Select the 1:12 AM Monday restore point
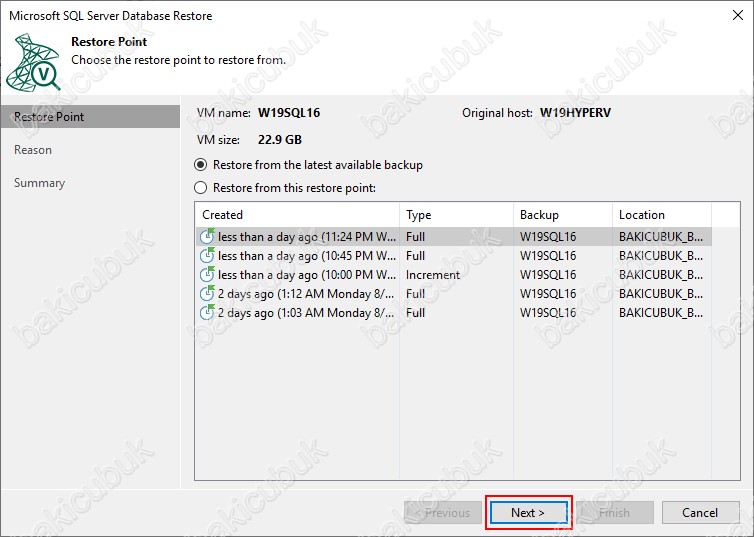754x537 pixels. 453,294
